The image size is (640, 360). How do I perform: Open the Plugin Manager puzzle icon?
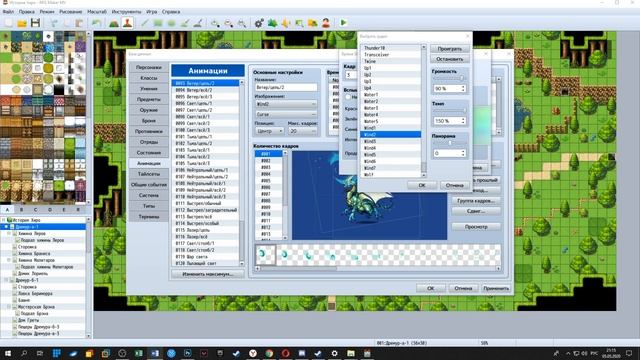click(x=272, y=23)
